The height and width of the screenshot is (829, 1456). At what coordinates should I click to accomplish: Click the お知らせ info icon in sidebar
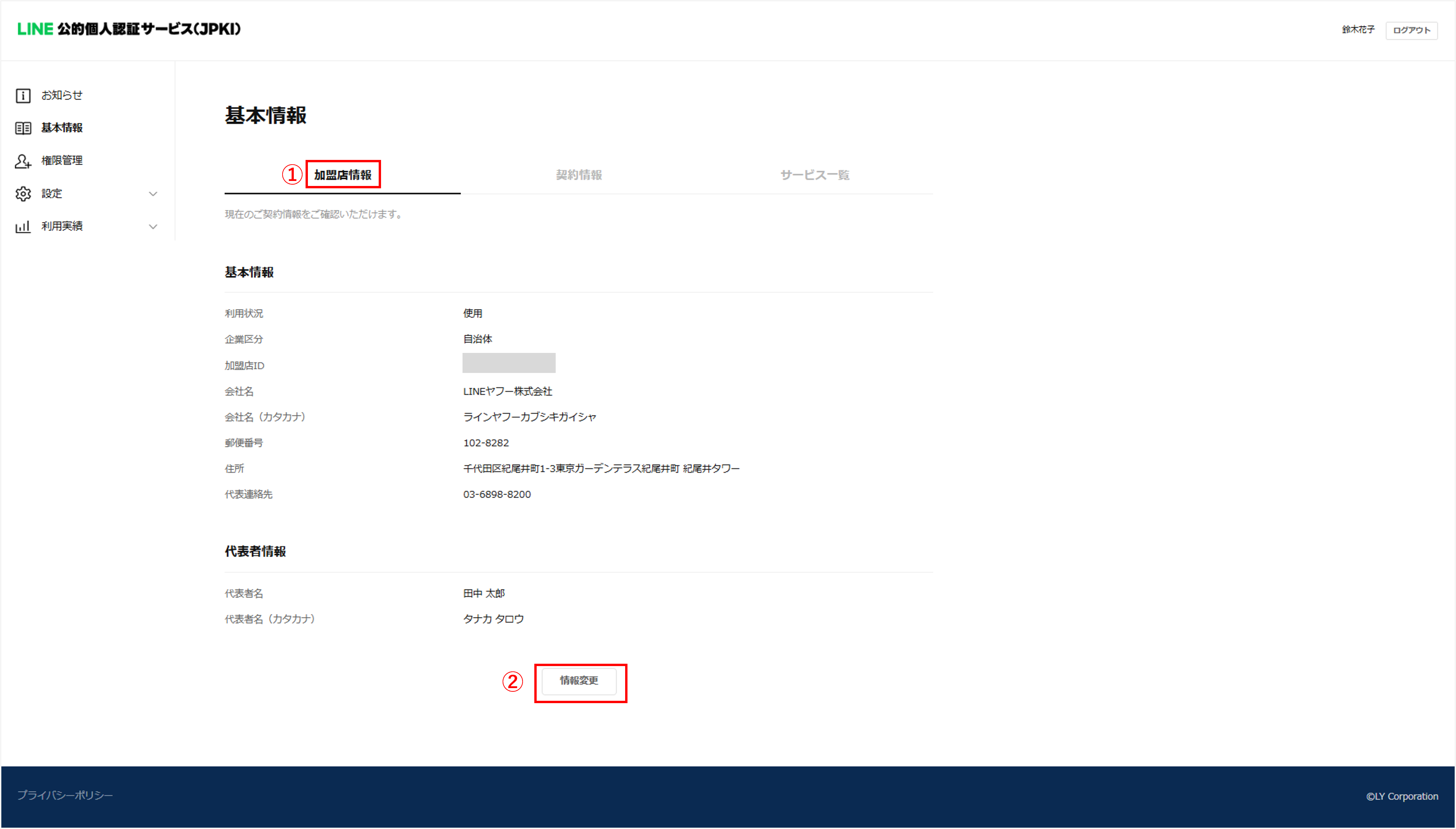(23, 95)
